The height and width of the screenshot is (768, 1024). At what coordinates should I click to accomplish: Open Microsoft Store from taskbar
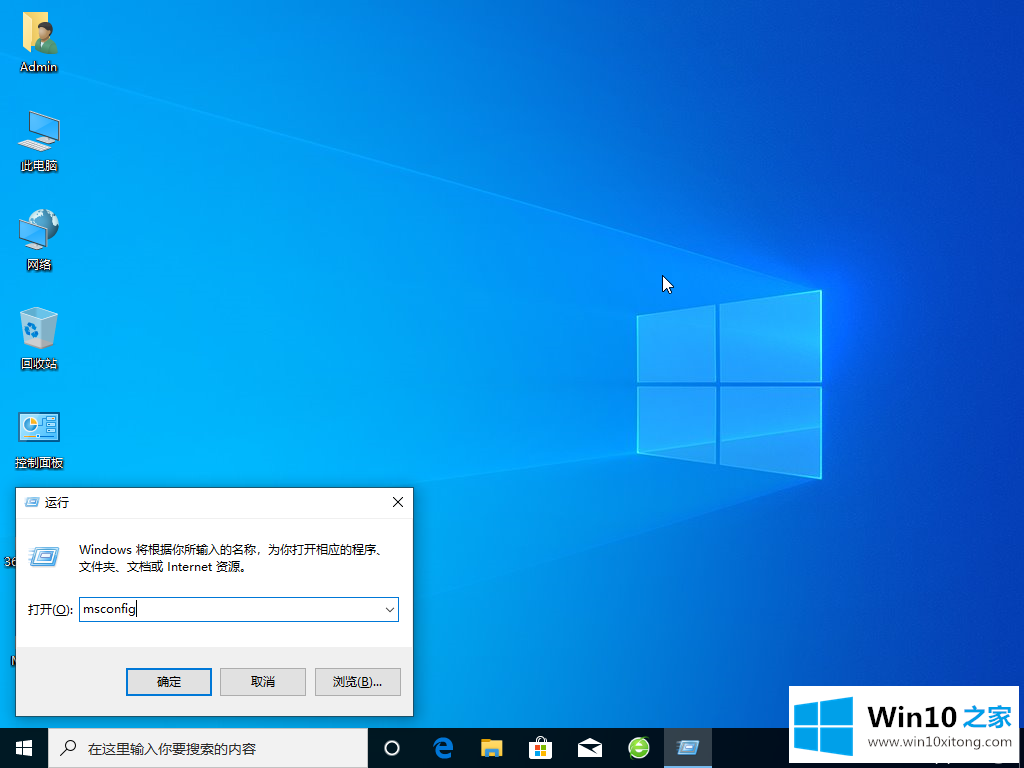pos(541,748)
